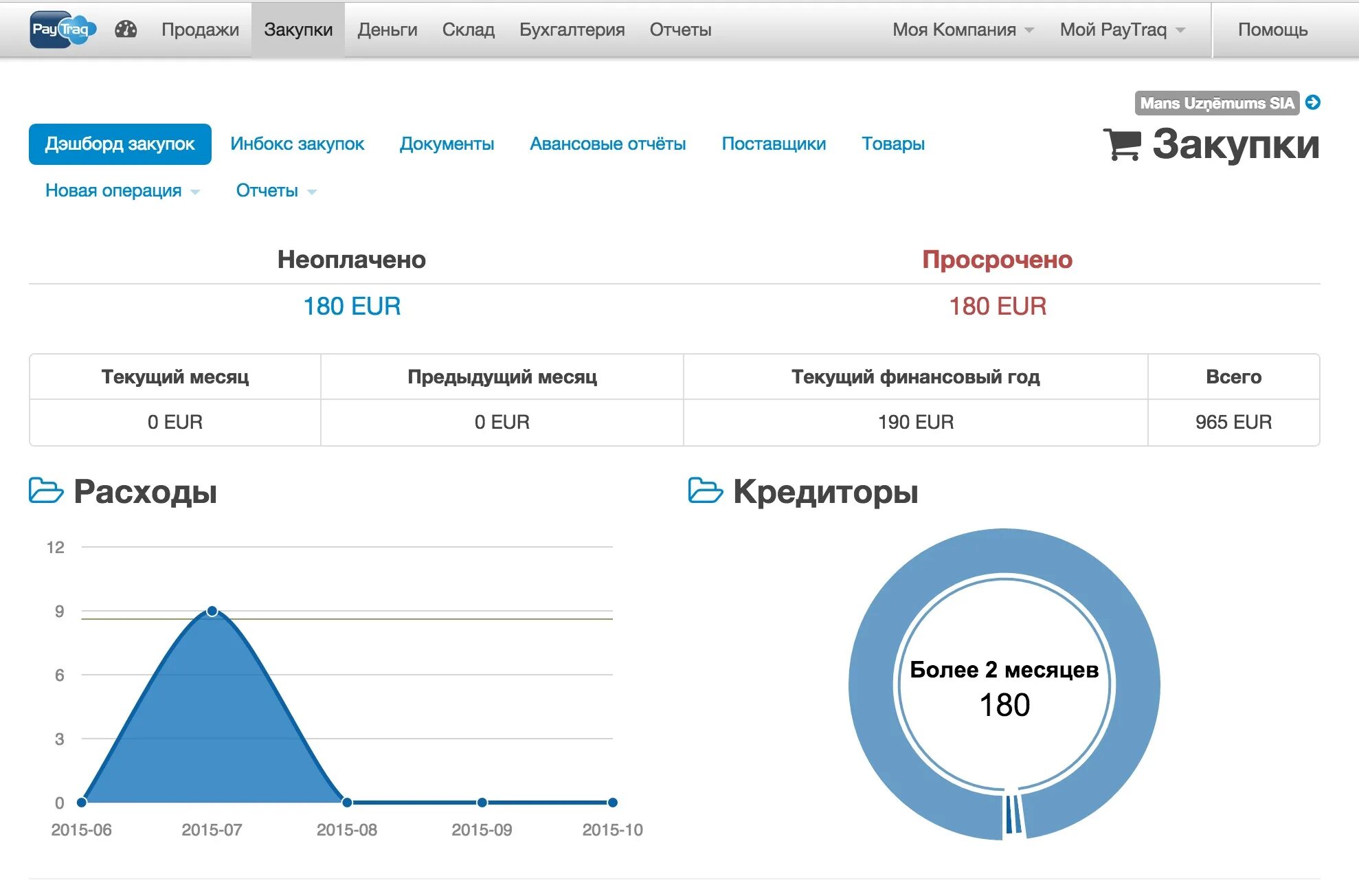Click the arrow icon beside Mans Uzņēmums SIA
This screenshot has width=1359, height=896.
[1312, 102]
